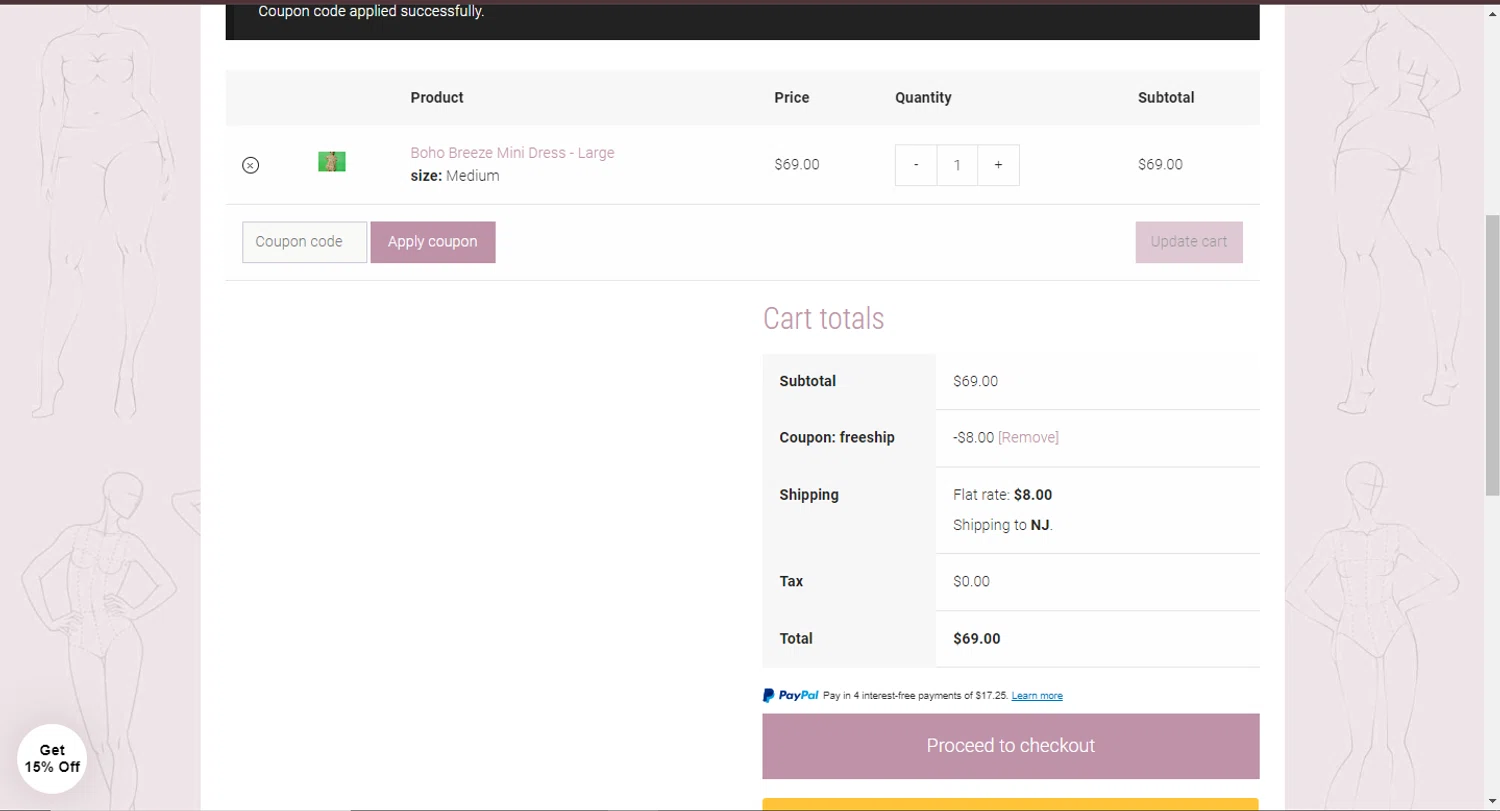Open the Get 15% Off bubble

(52, 759)
